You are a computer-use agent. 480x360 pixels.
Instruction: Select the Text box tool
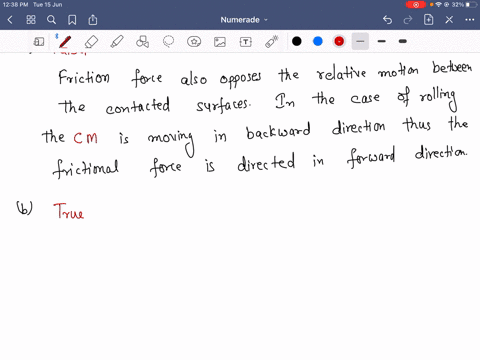(246, 42)
